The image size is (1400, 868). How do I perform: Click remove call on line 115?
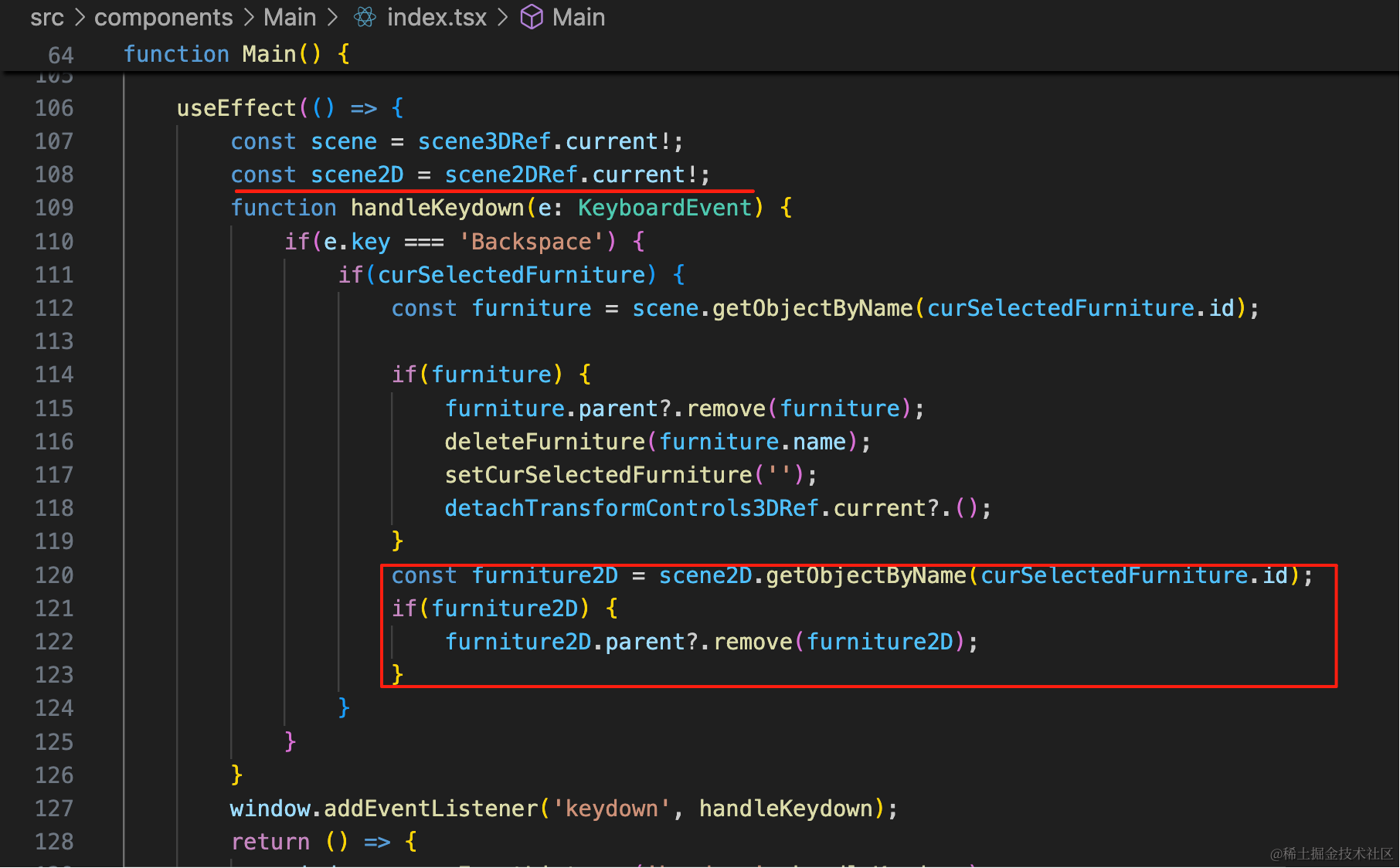[726, 409]
